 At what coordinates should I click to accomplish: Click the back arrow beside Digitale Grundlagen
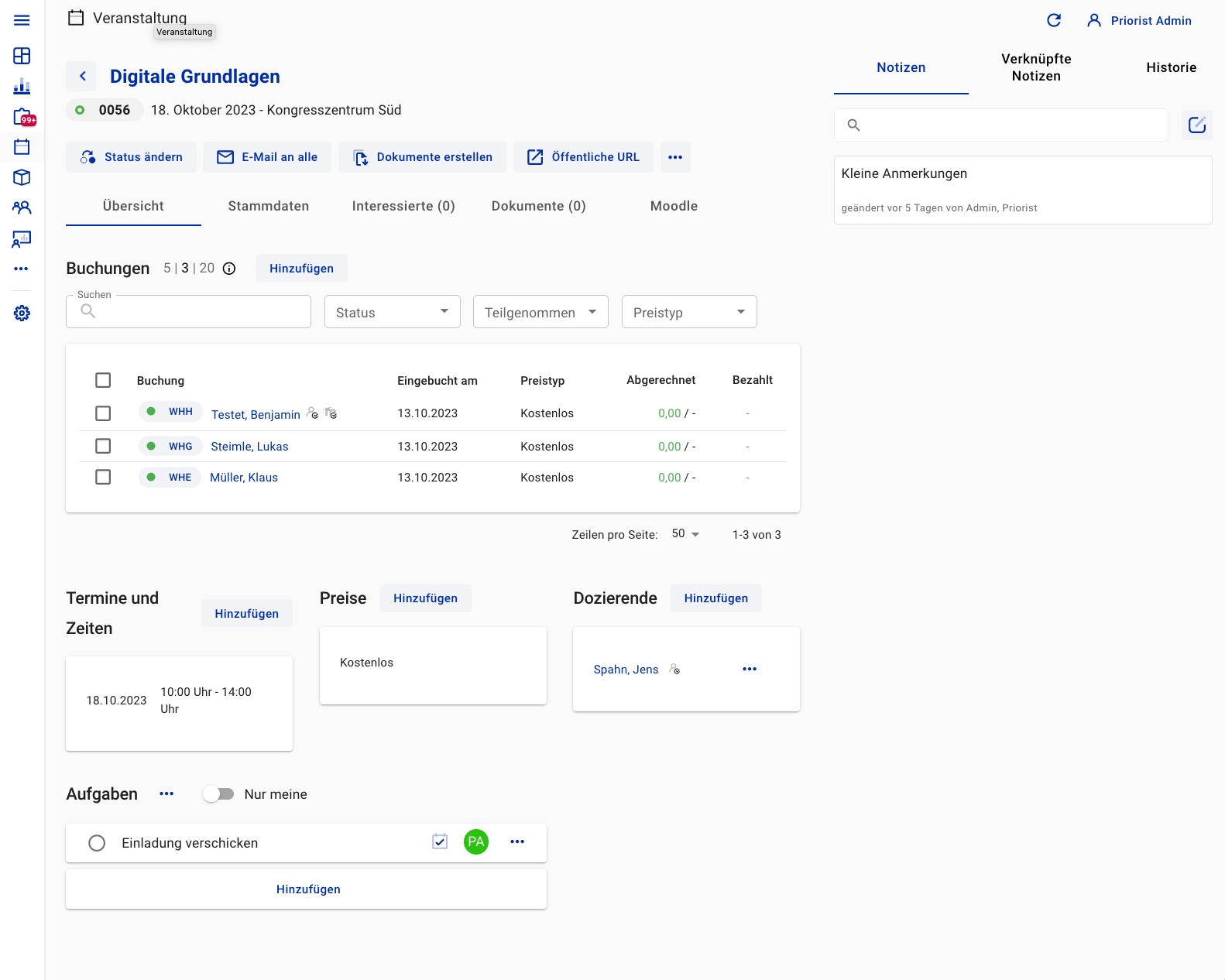[x=82, y=76]
